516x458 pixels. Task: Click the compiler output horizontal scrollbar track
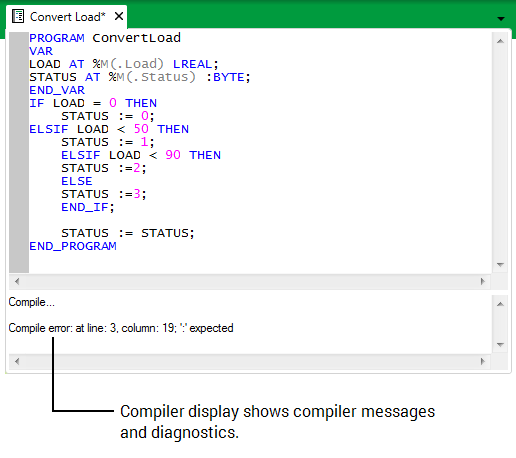point(250,361)
